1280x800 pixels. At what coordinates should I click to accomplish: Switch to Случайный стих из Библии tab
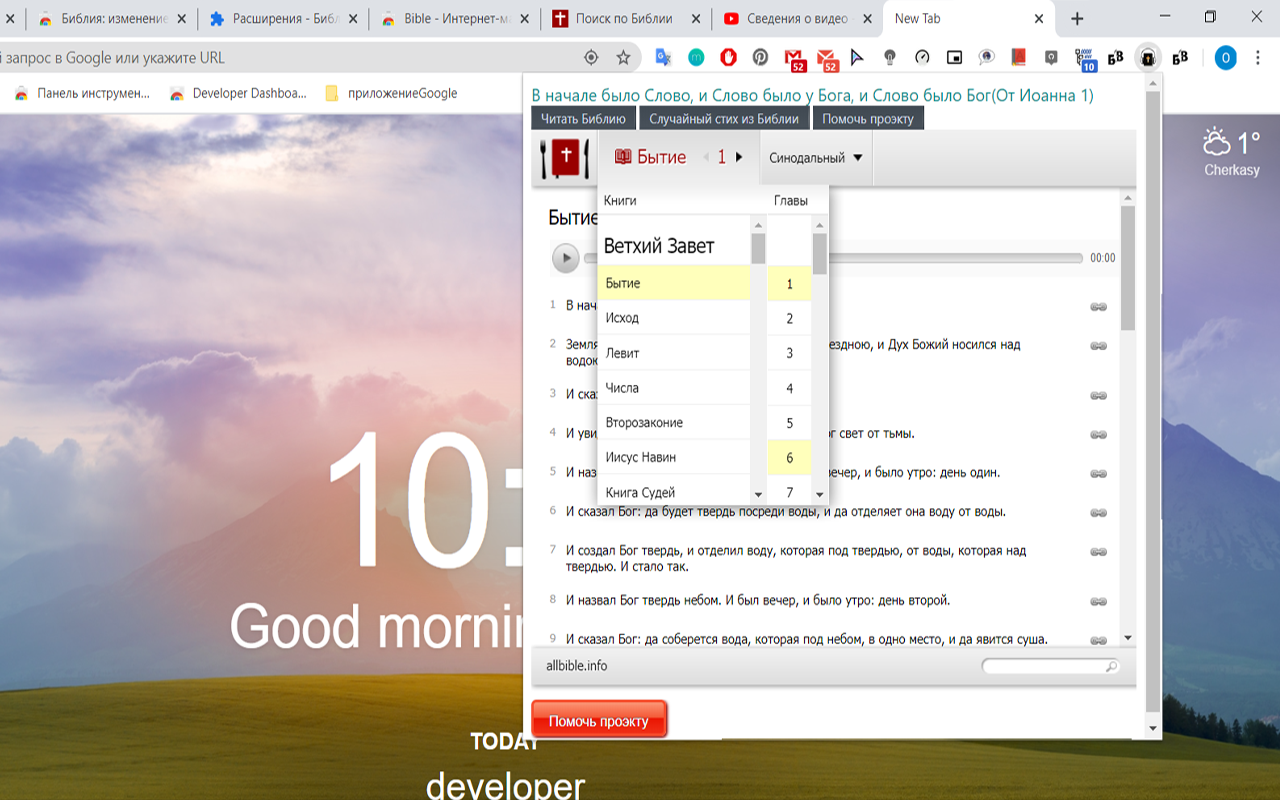coord(724,119)
